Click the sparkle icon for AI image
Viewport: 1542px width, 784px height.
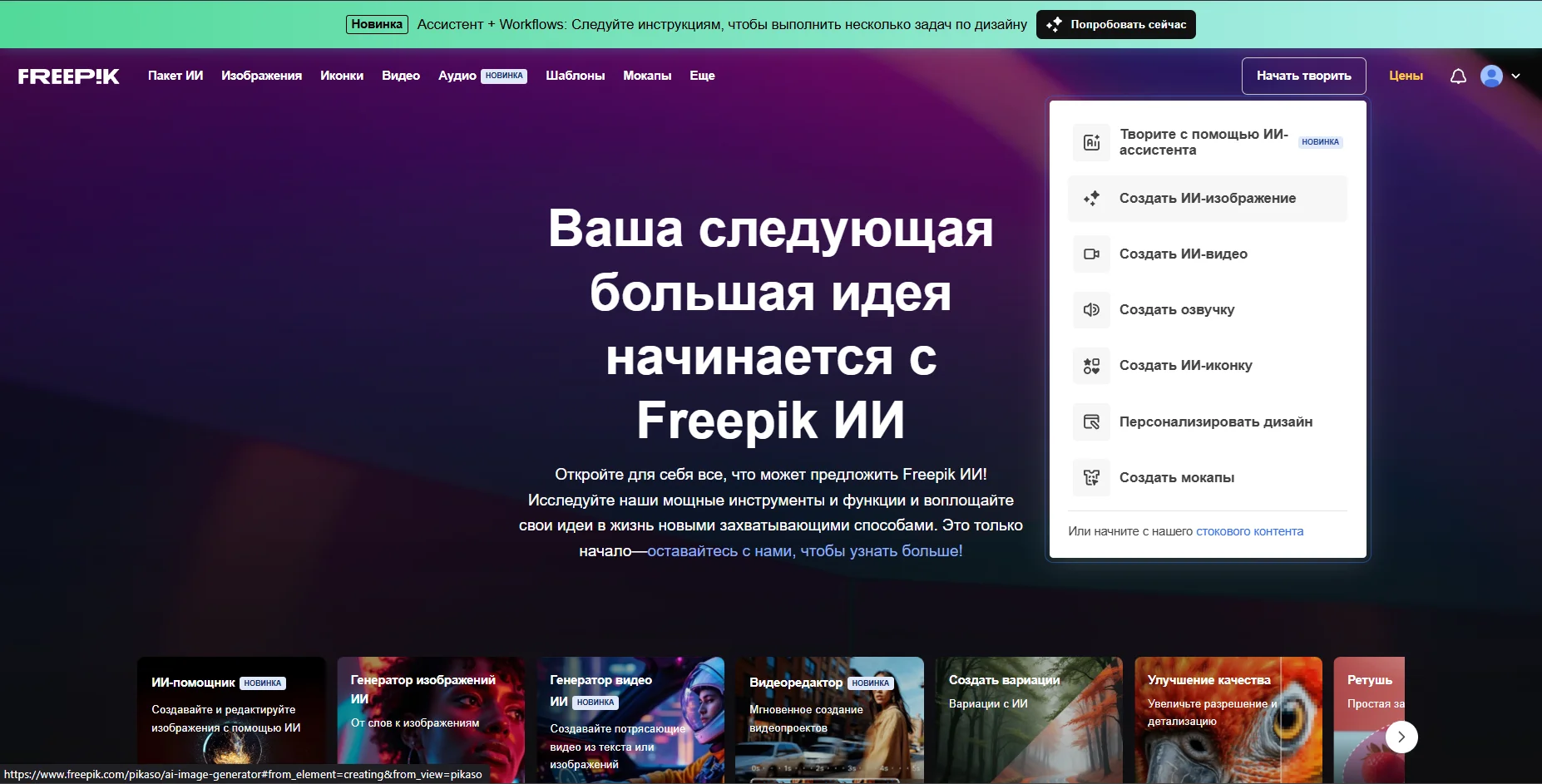pos(1091,198)
